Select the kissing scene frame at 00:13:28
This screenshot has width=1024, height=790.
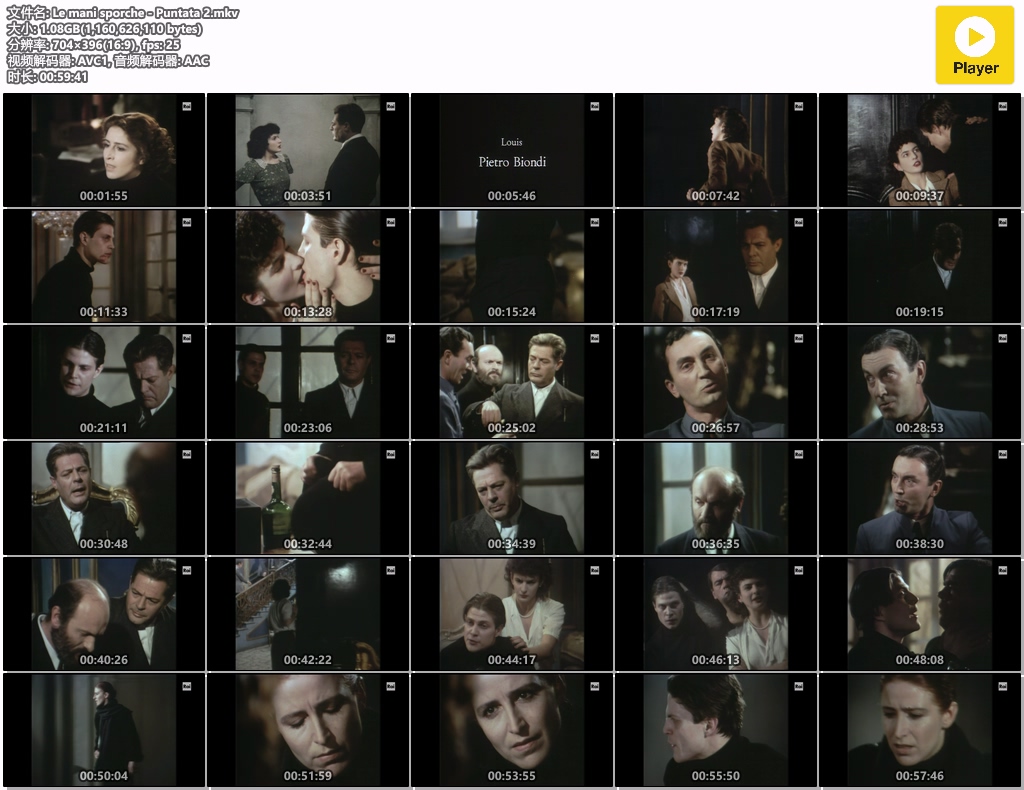pyautogui.click(x=308, y=266)
